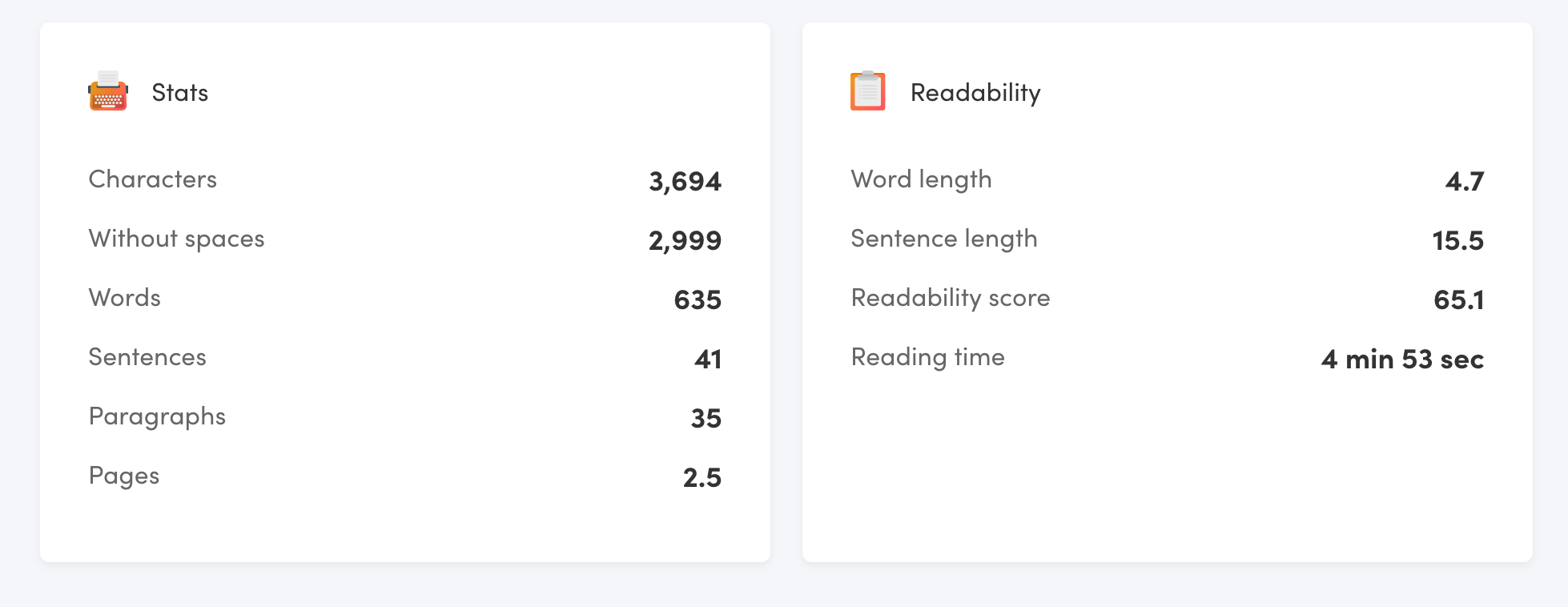
Task: Select the Stats panel heading
Action: pos(180,93)
